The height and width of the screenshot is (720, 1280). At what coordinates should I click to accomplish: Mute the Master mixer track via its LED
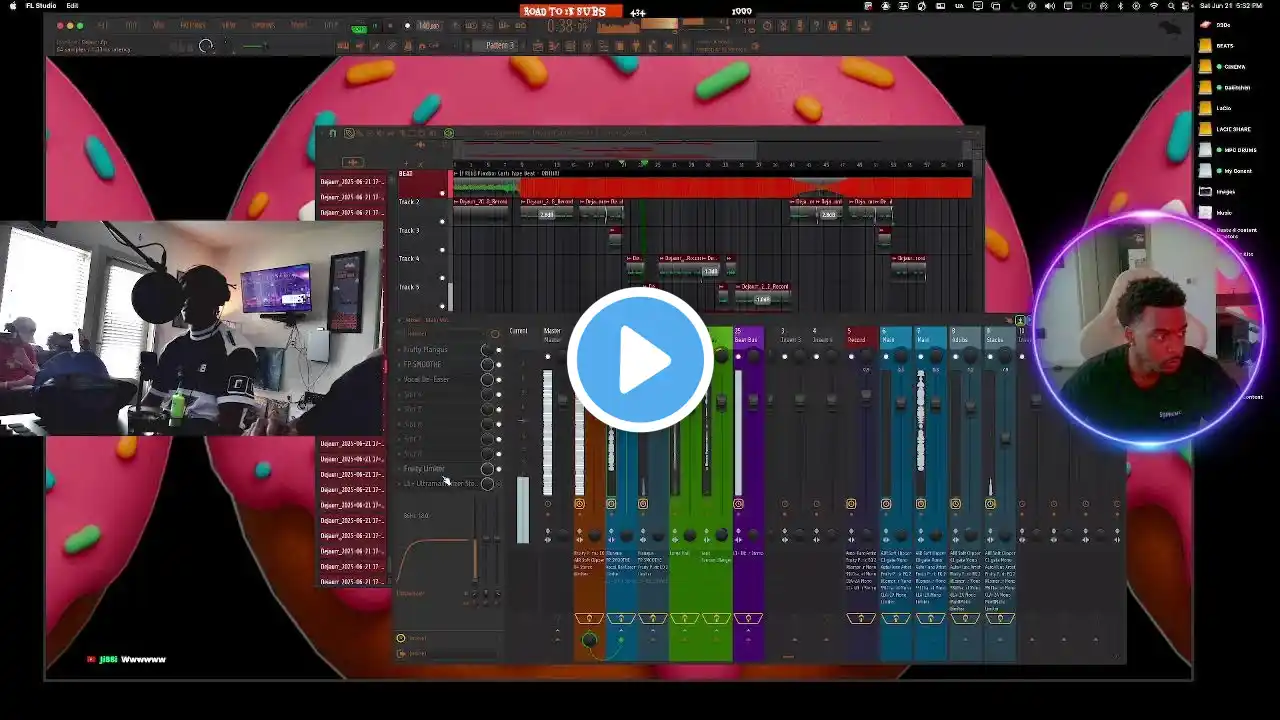547,357
